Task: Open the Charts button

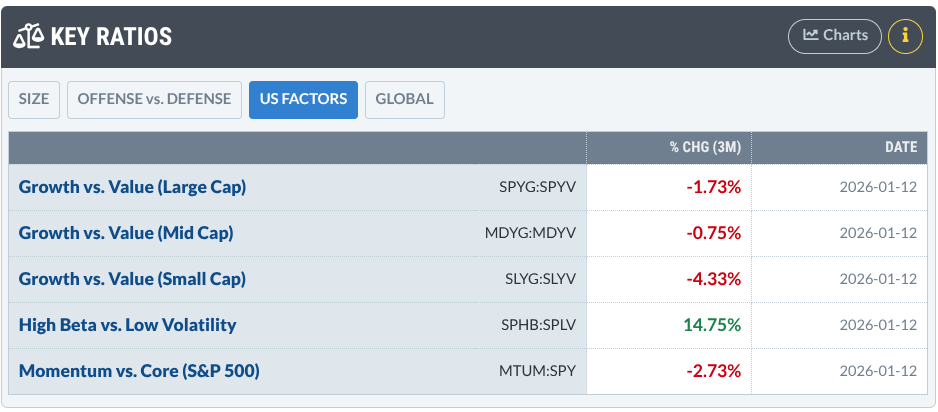Action: point(835,36)
